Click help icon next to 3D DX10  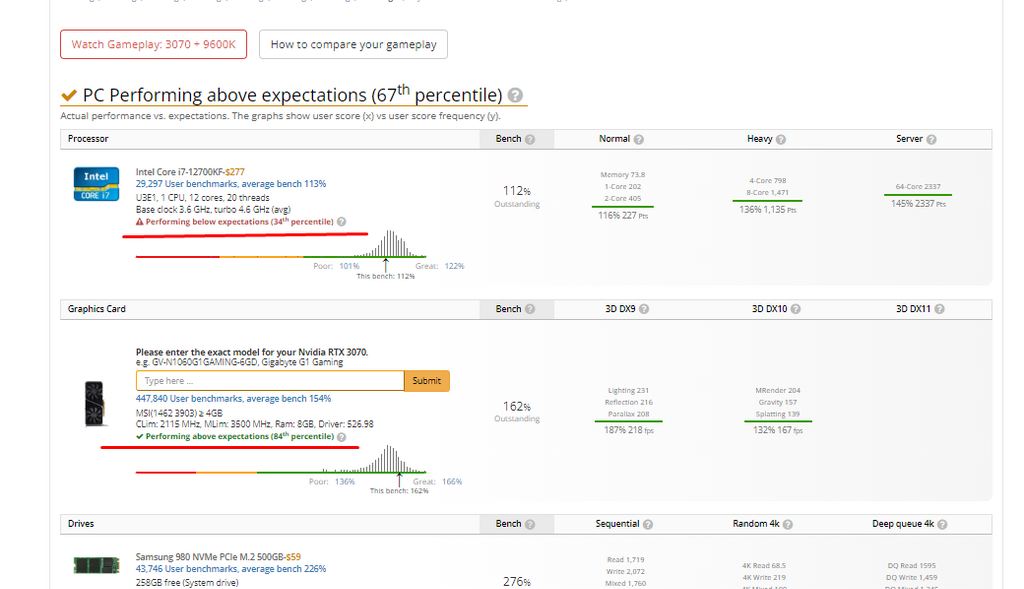click(x=795, y=309)
